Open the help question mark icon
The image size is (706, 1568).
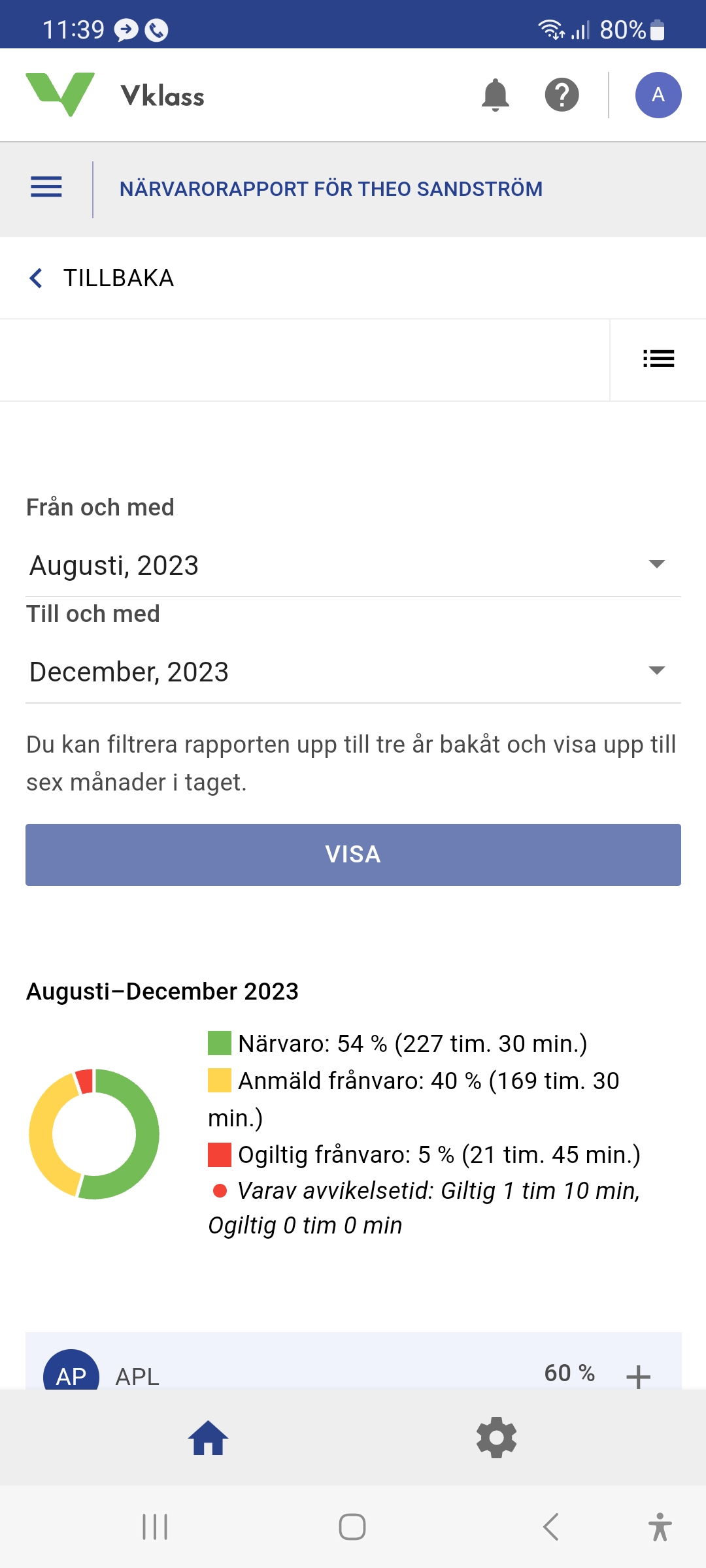(562, 95)
